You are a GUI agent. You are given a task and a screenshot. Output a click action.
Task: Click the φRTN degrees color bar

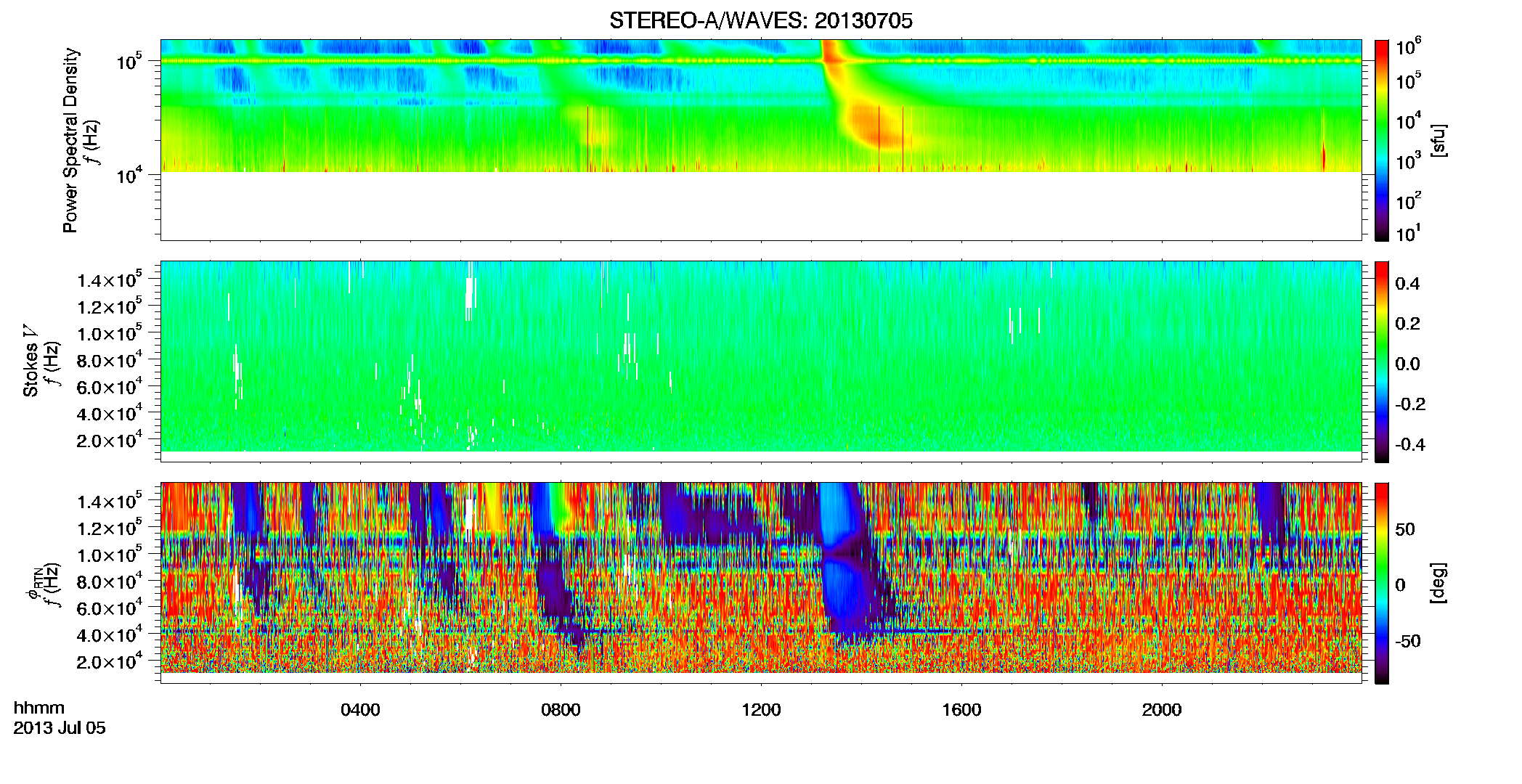click(1381, 583)
